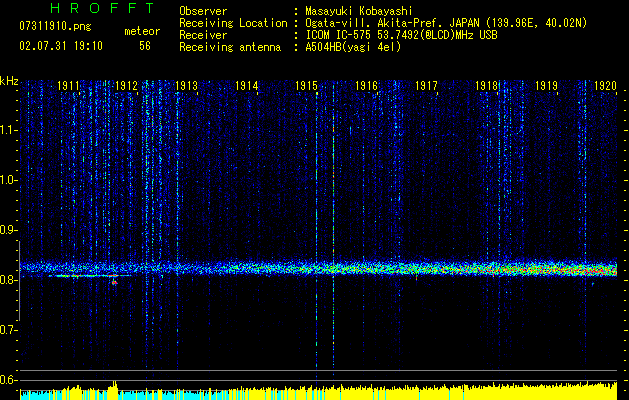Click the 1.1 kHz frequency label
This screenshot has height=400, width=629.
(x=8, y=130)
